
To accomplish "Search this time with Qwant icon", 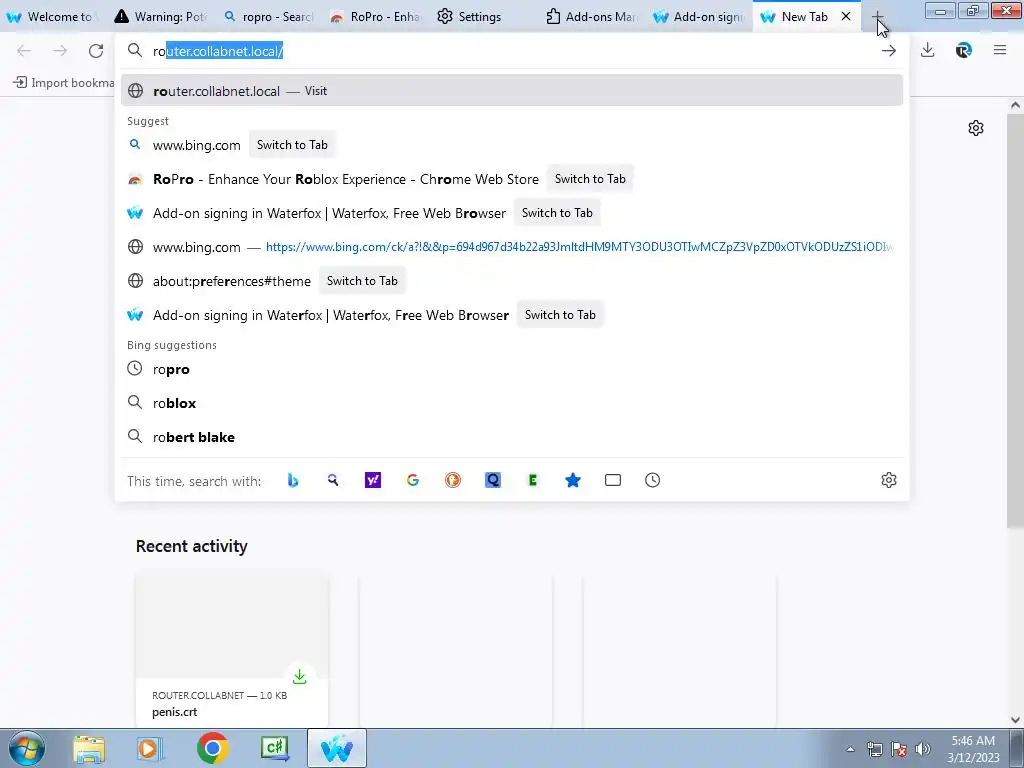I will tap(493, 481).
